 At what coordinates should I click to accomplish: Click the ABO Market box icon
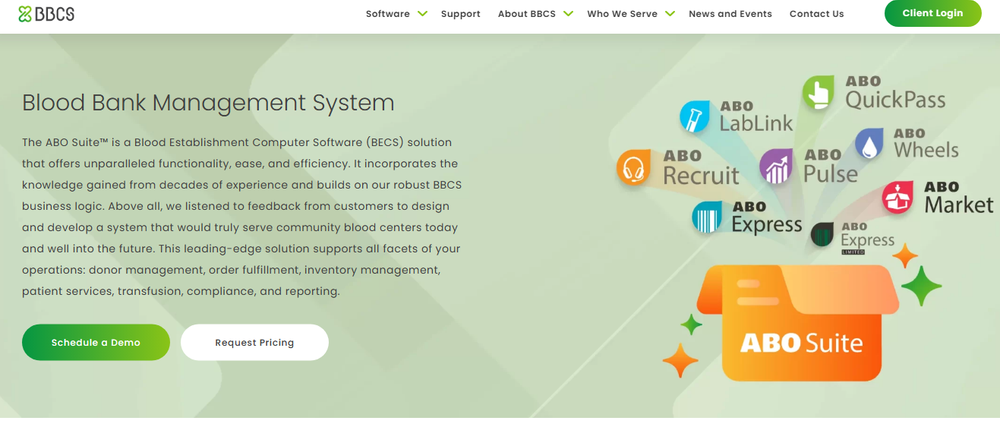tap(898, 197)
